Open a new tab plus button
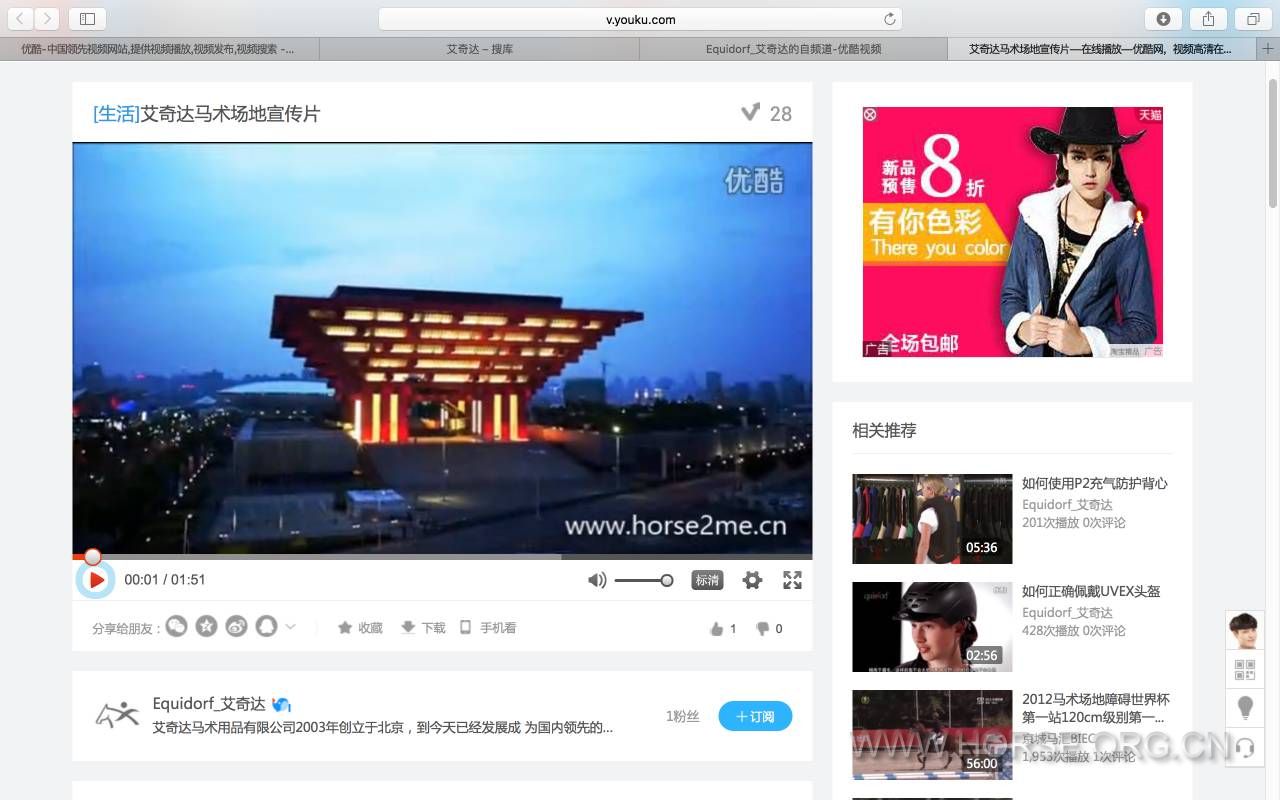Screen dimensions: 1280x800 1268,49
